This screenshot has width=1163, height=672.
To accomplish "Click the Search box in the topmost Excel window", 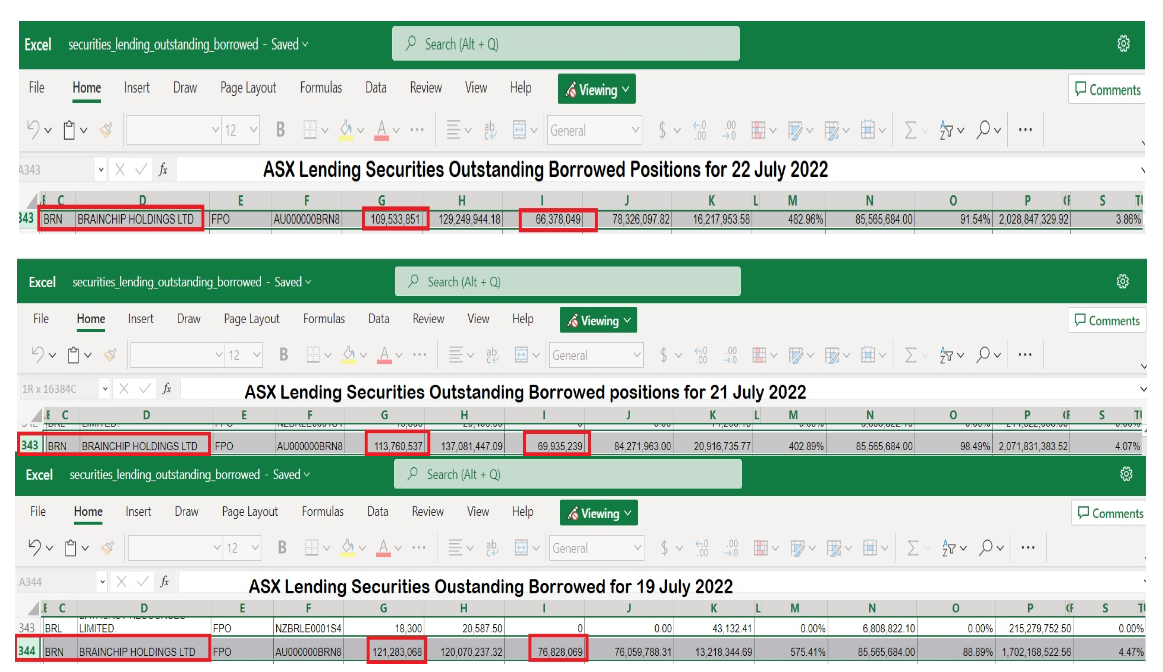I will (x=566, y=44).
